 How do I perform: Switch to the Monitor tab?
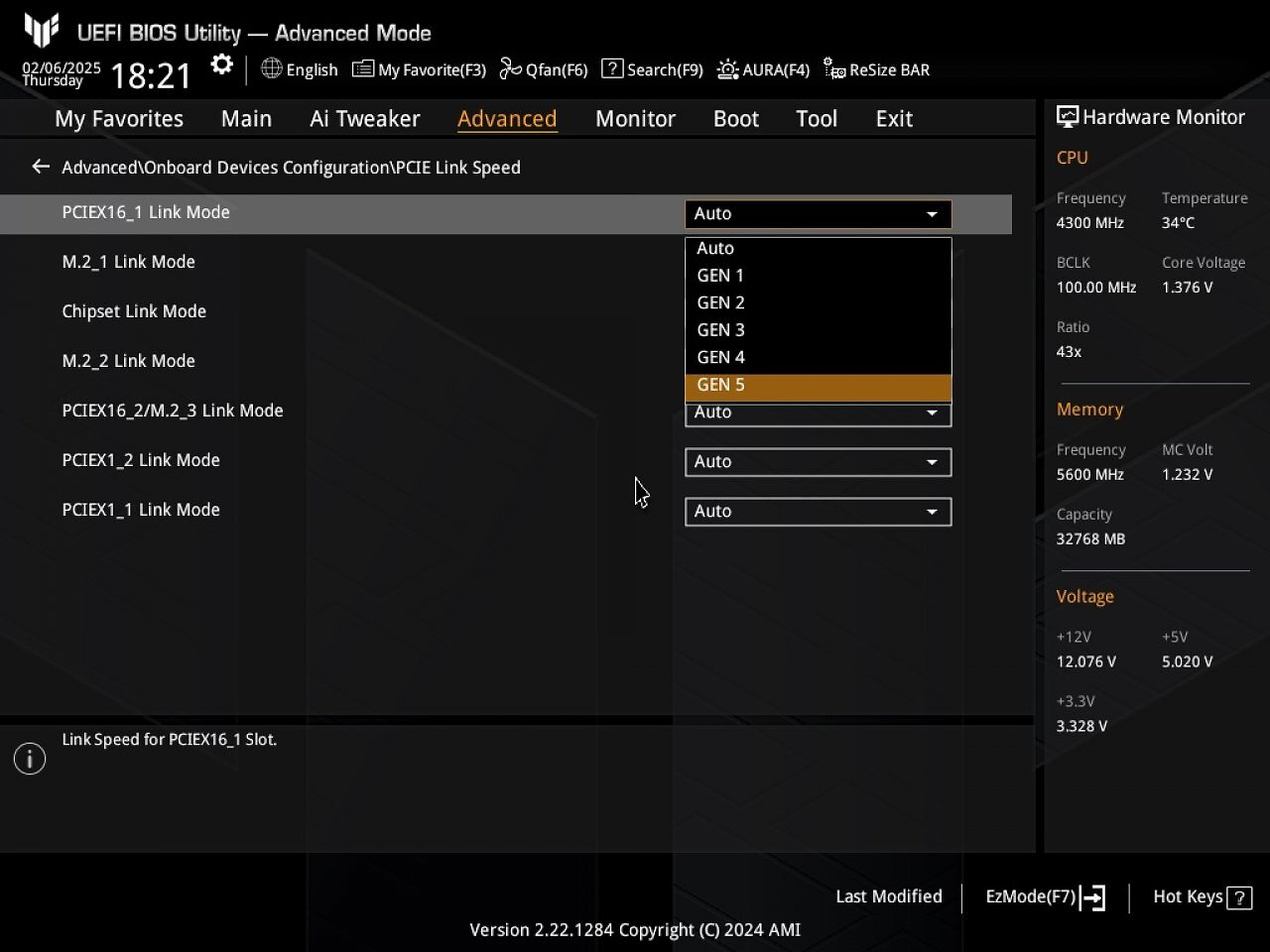(635, 119)
